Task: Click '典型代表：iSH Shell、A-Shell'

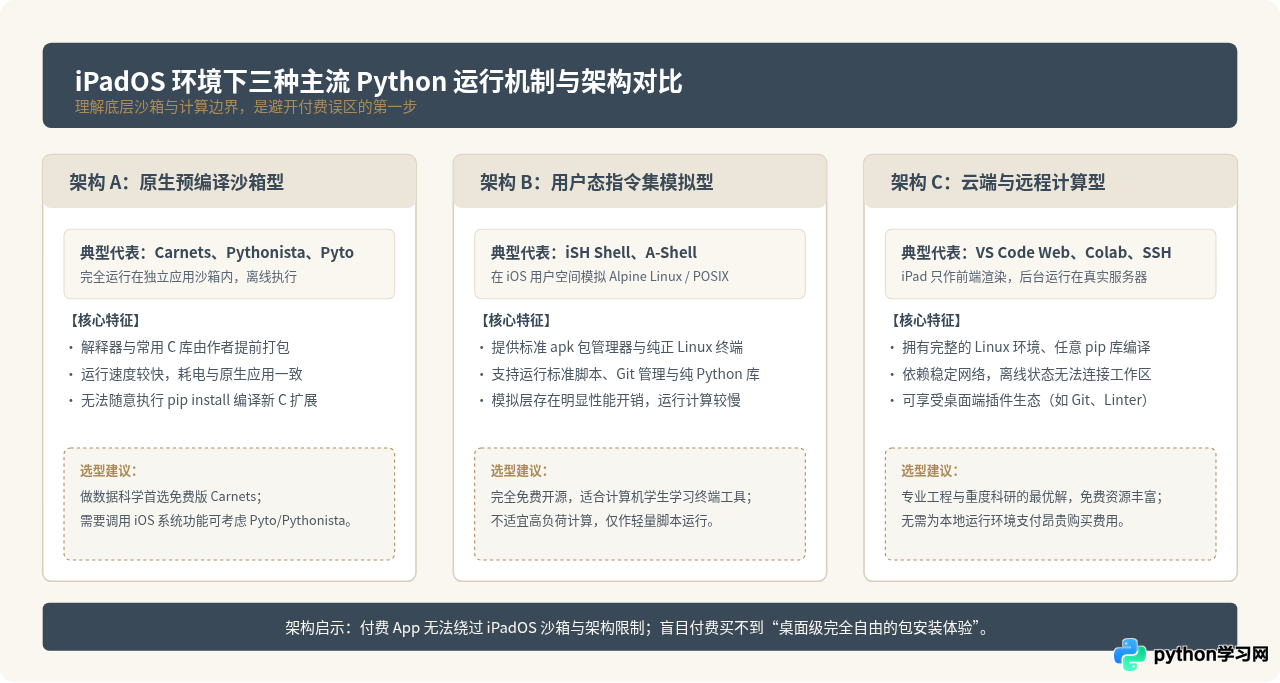Action: [x=594, y=252]
